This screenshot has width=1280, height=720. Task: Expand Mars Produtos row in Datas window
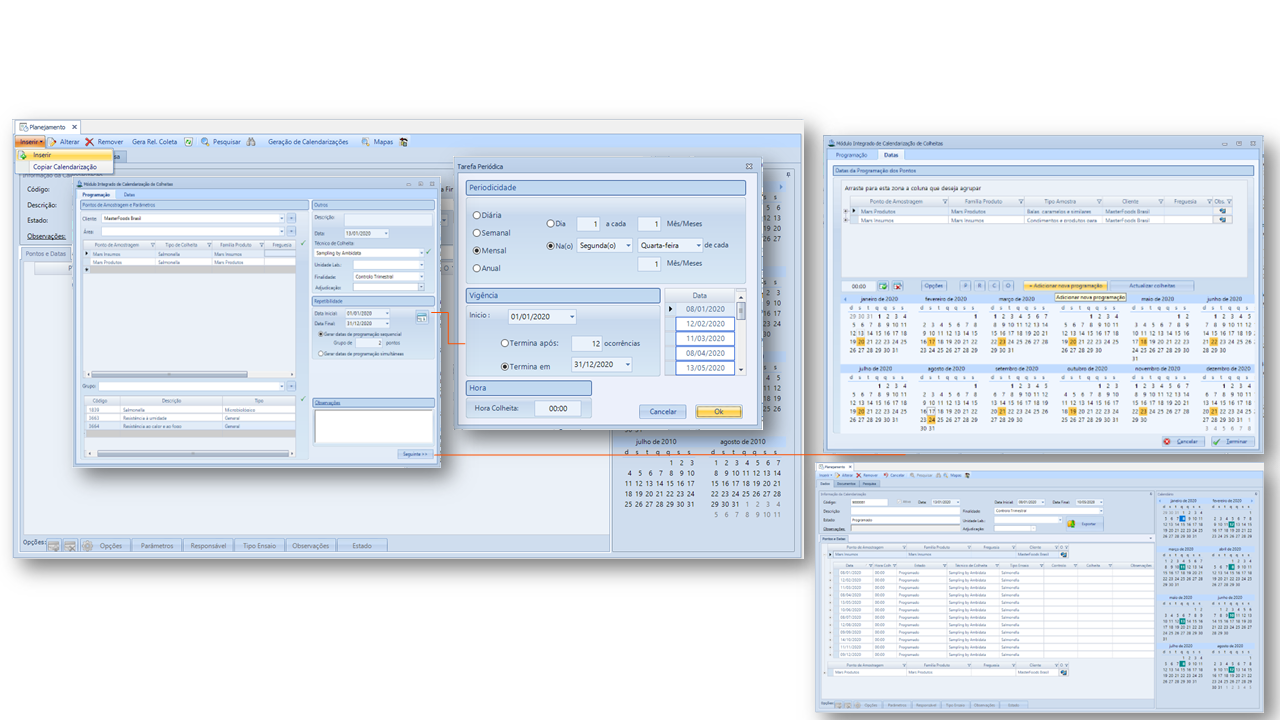tap(845, 211)
